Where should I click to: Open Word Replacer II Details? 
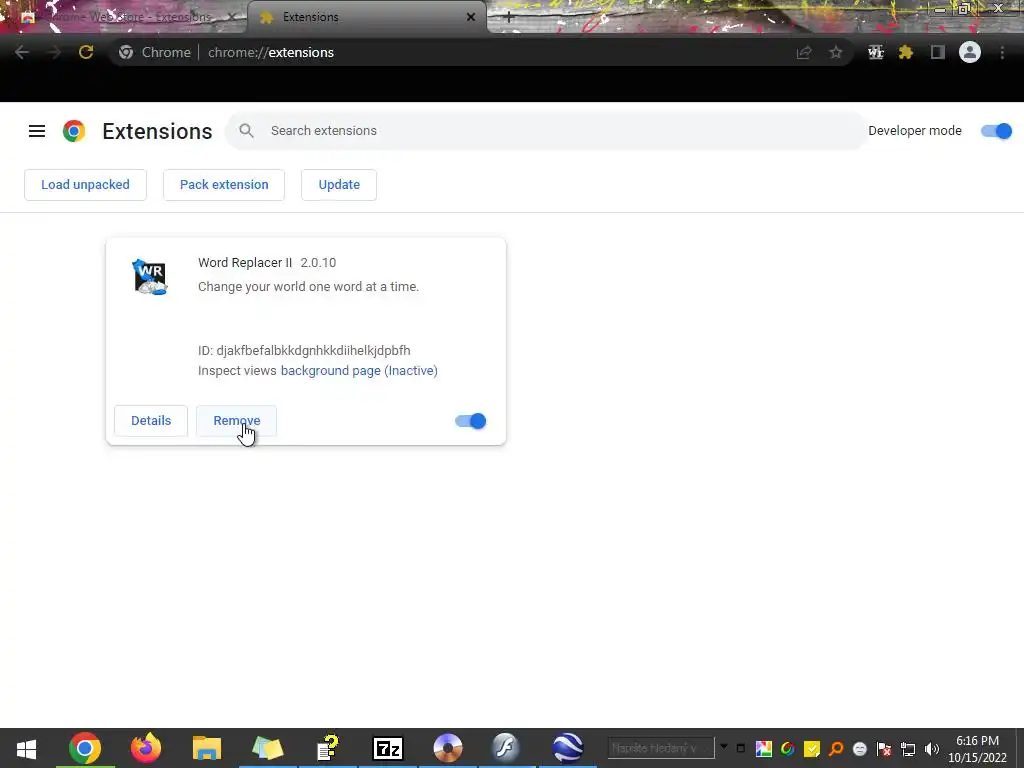(151, 421)
